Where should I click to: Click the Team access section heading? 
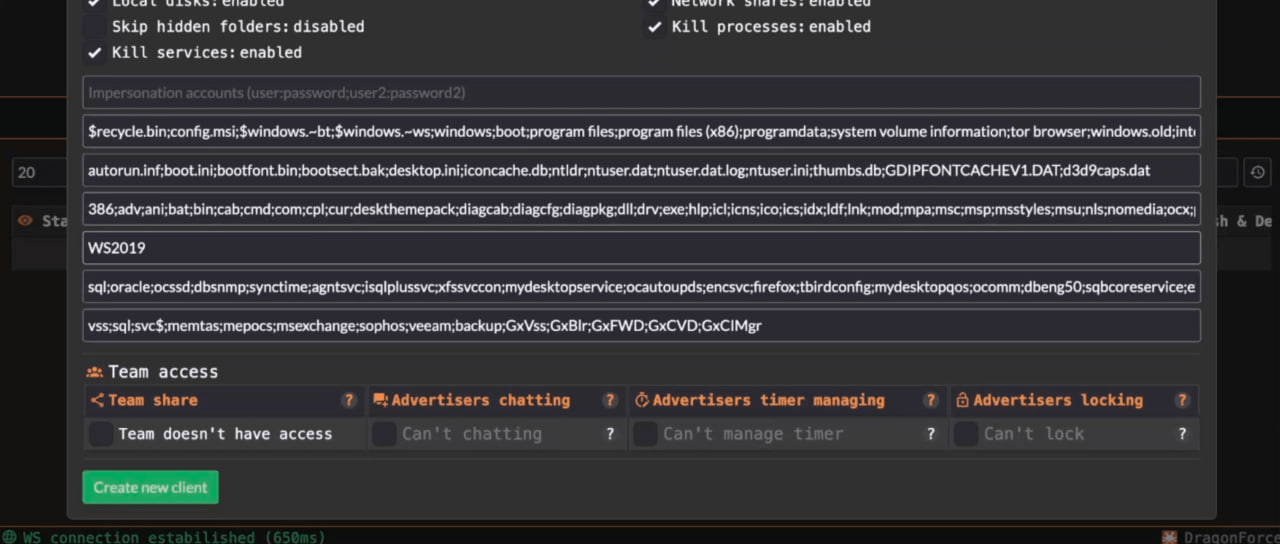click(163, 372)
